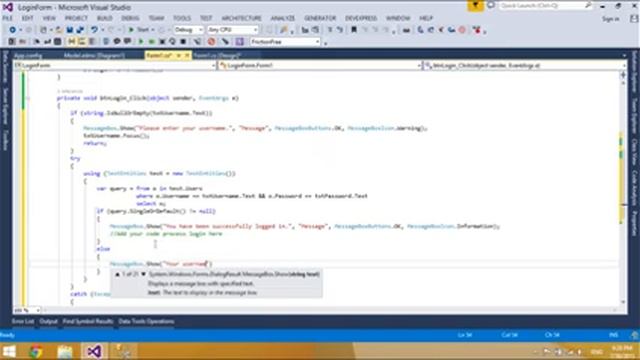Switch to the Model.edmx diagram tab
This screenshot has width=640, height=360.
(94, 55)
